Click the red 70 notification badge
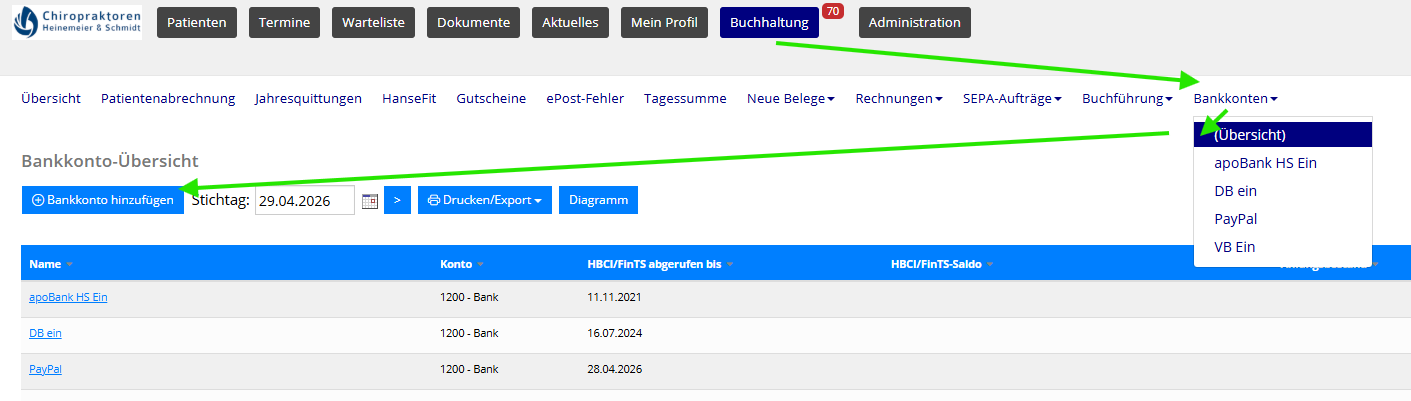The width and height of the screenshot is (1411, 401). tap(832, 11)
